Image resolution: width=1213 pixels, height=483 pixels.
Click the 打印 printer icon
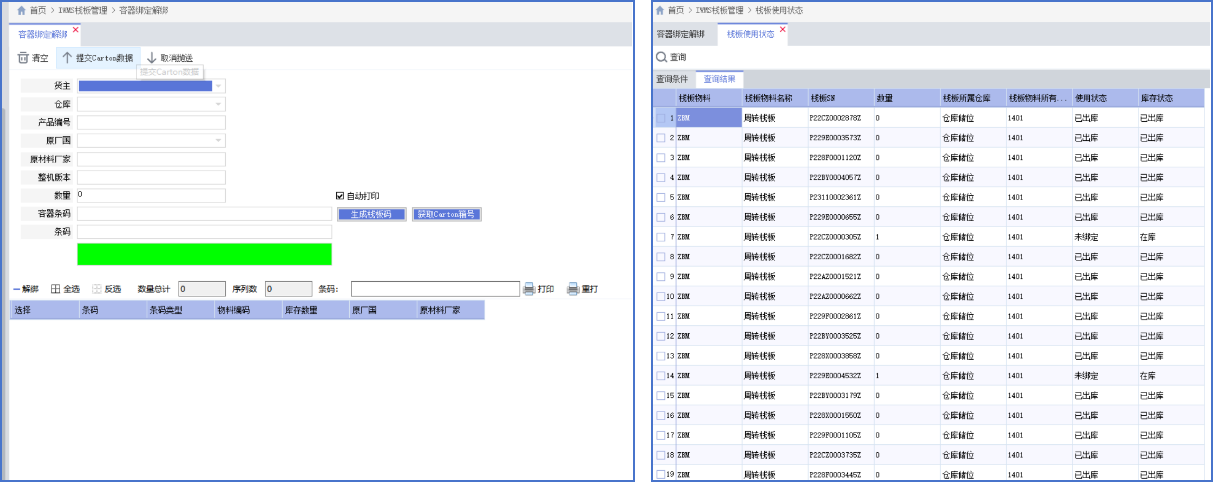pos(529,289)
